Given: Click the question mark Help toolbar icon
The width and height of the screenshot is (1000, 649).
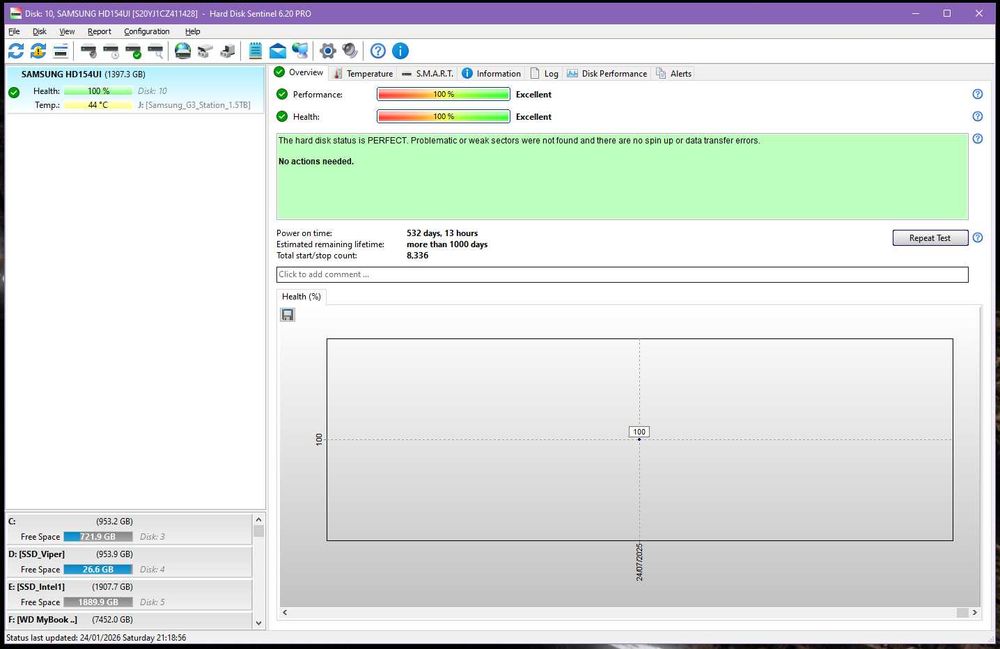Looking at the screenshot, I should tap(378, 51).
